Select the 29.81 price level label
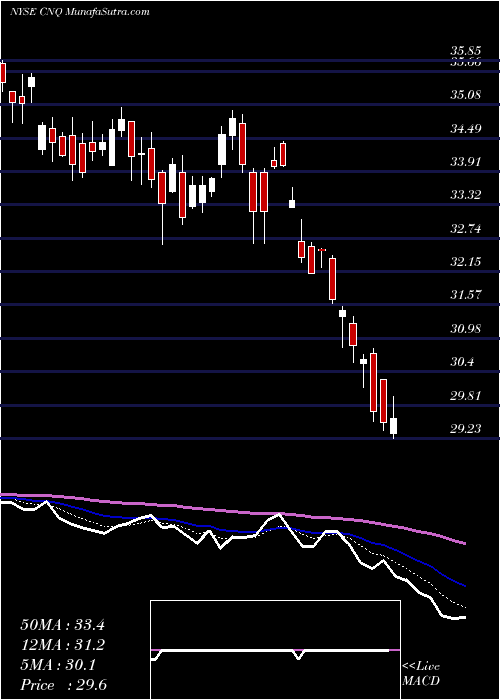This screenshot has width=500, height=700. 466,396
